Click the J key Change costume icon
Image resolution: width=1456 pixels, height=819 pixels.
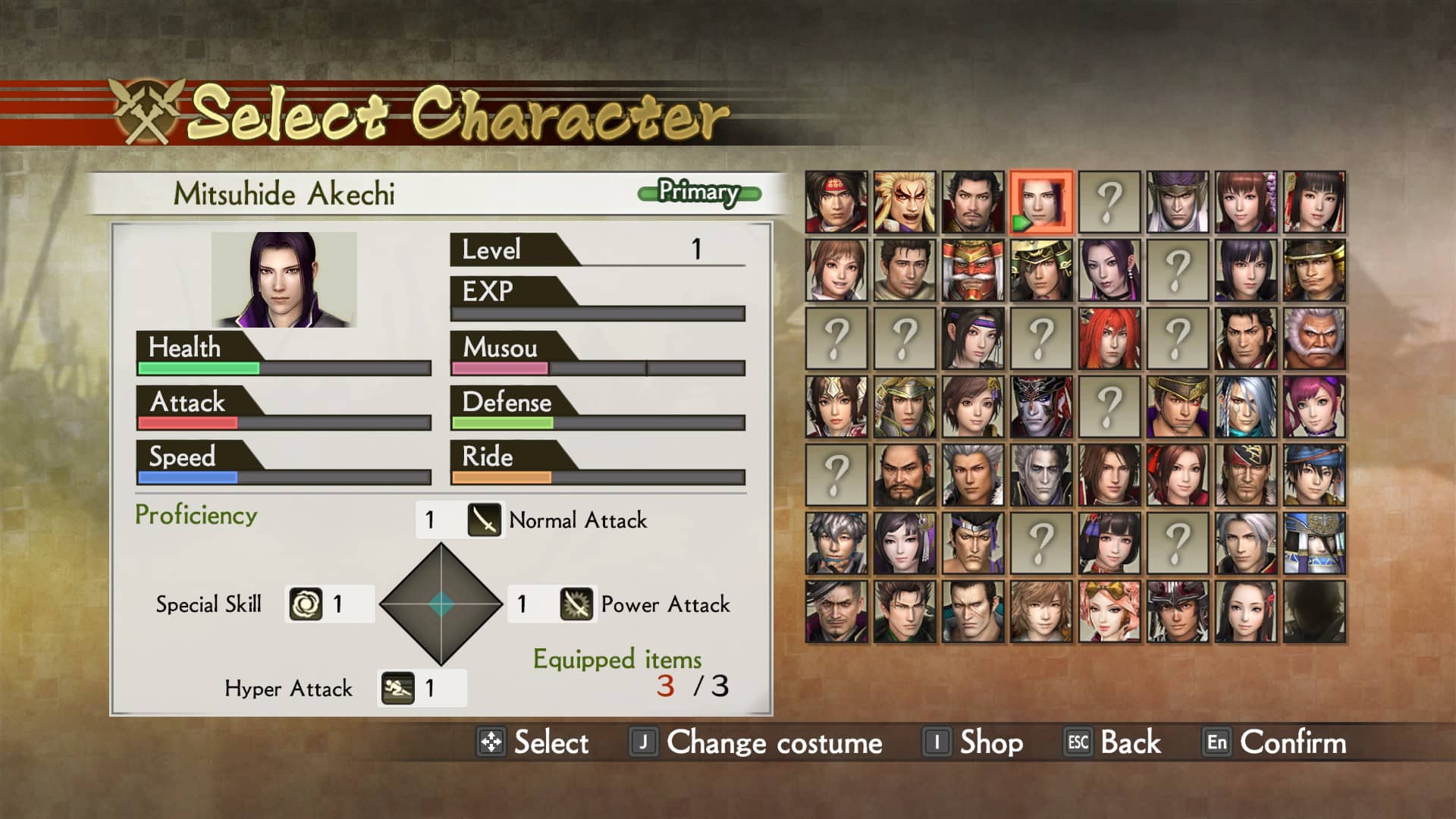tap(644, 742)
